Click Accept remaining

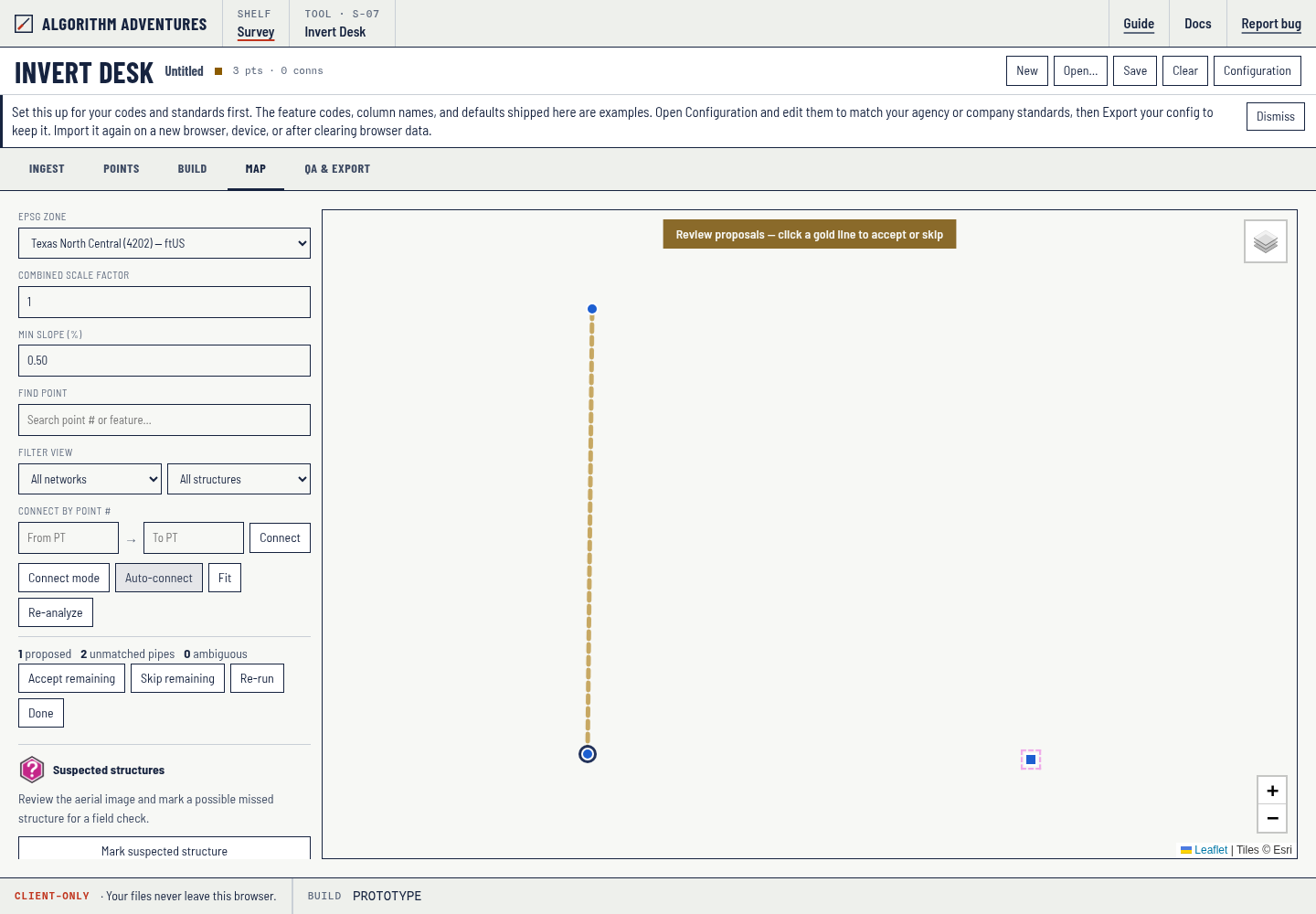coord(71,678)
